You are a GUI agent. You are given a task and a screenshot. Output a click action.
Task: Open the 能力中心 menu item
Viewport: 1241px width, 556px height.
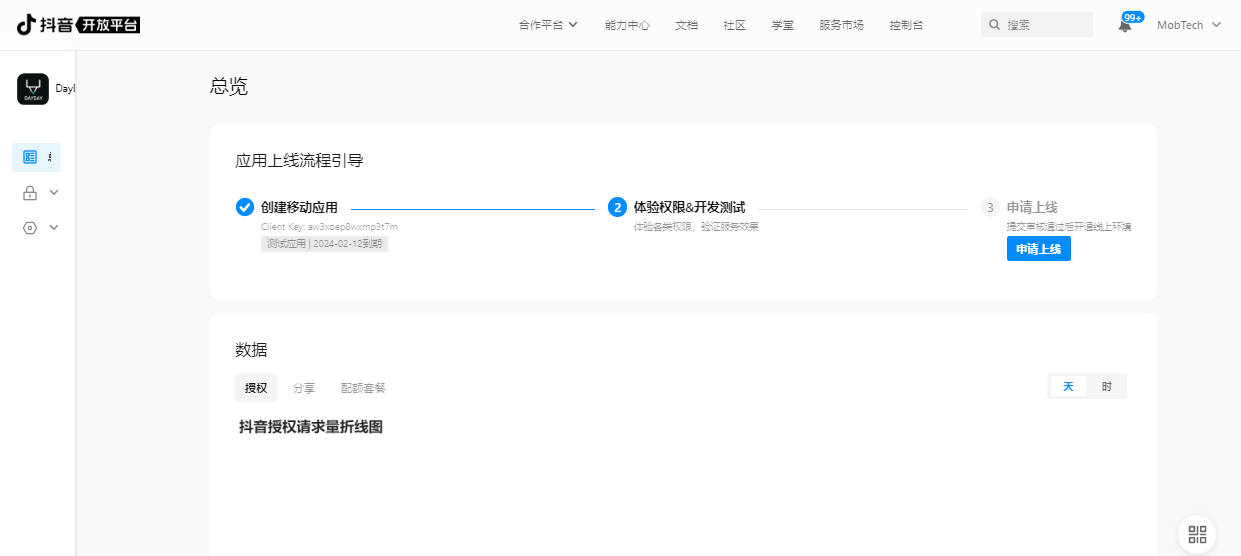[x=627, y=25]
